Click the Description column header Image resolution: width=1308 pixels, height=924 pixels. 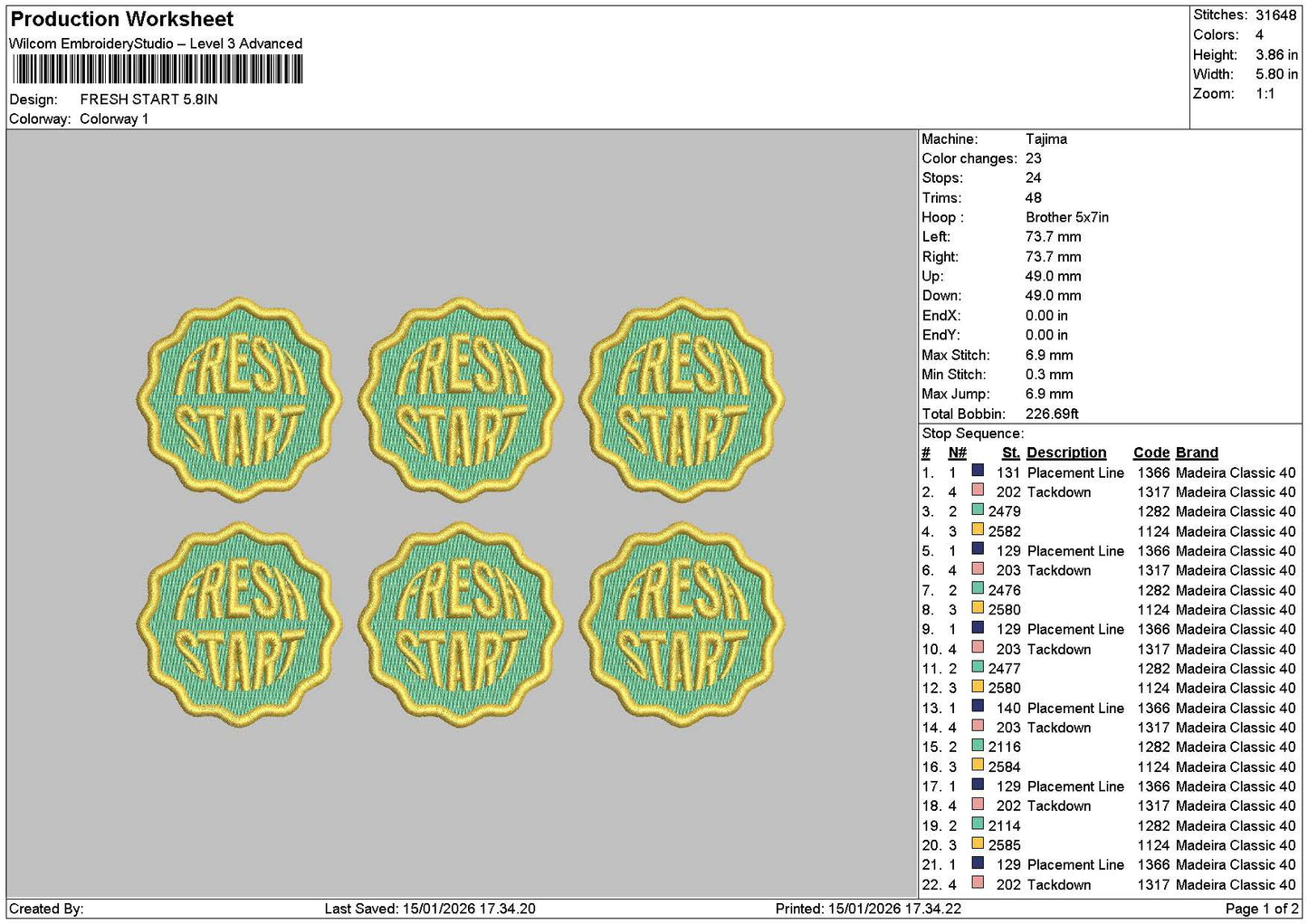1066,452
